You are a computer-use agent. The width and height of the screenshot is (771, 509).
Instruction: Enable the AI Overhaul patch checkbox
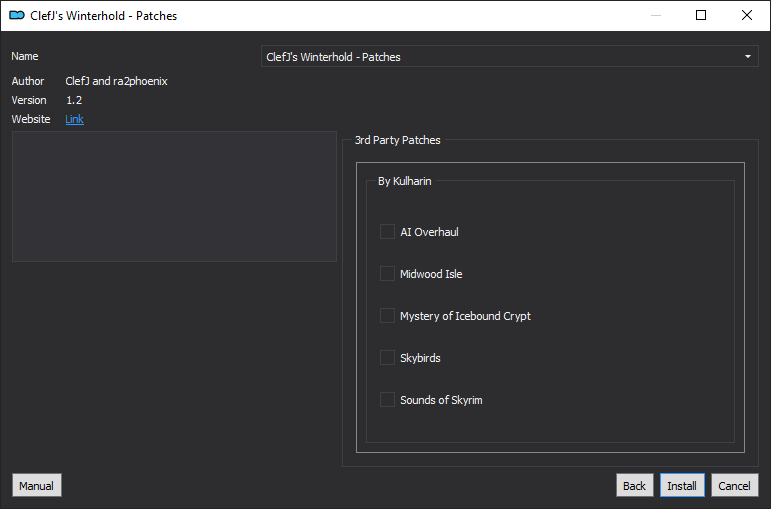pos(387,232)
